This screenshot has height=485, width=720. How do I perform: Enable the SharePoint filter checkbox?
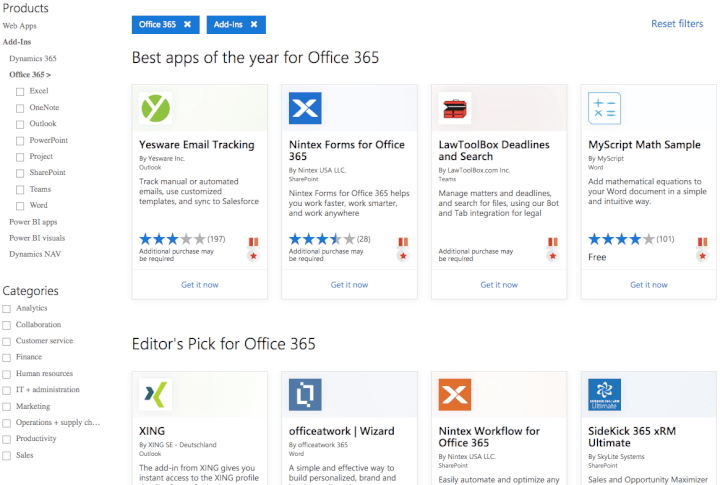coord(20,173)
